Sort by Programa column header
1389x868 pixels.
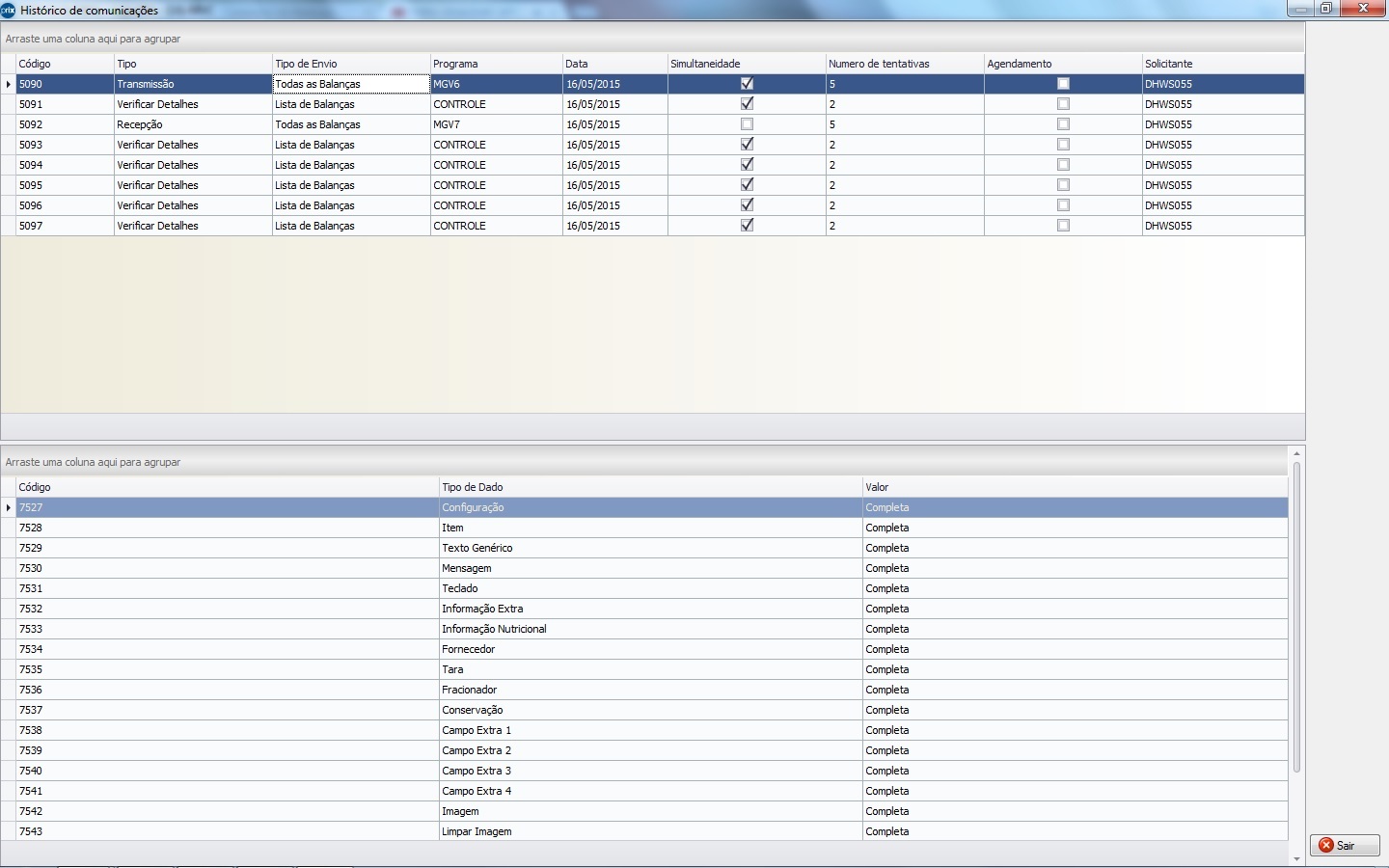(497, 64)
